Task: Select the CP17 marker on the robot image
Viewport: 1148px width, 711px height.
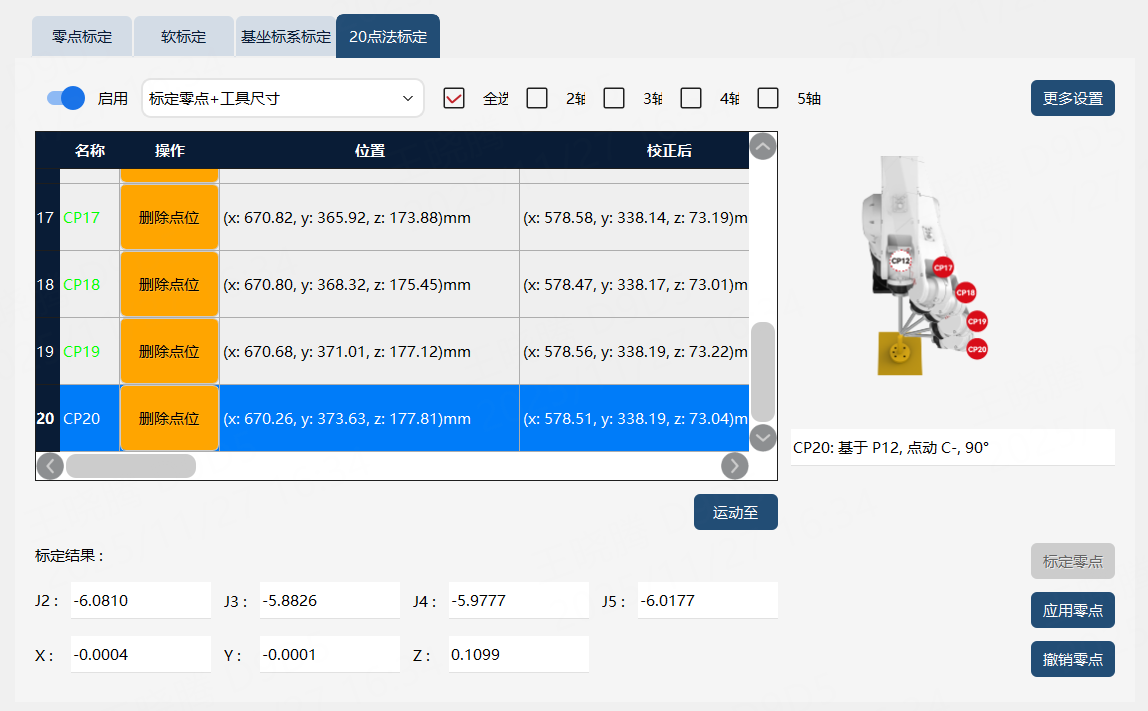Action: click(x=943, y=267)
